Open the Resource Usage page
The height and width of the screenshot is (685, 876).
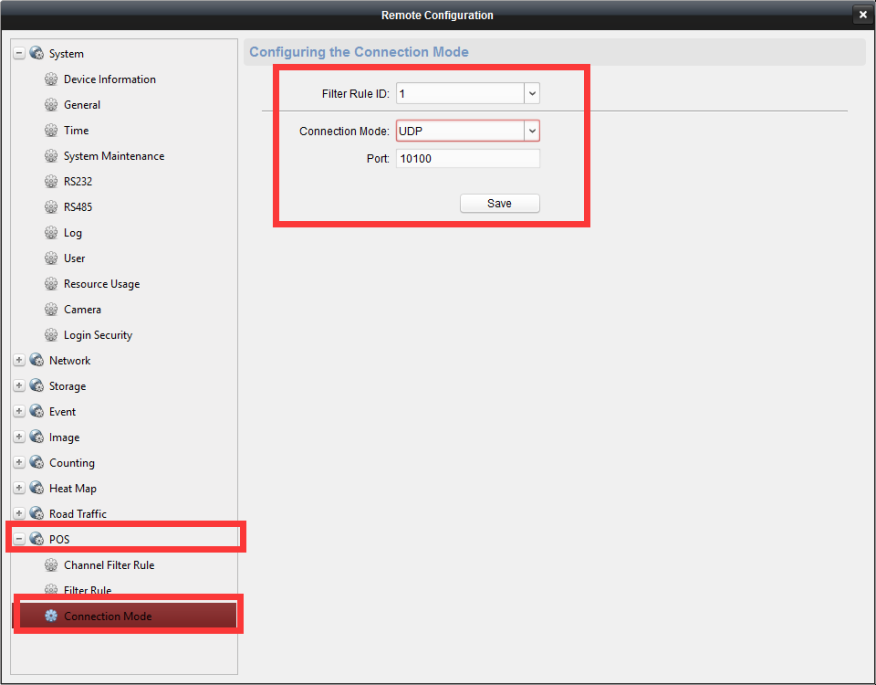point(101,284)
